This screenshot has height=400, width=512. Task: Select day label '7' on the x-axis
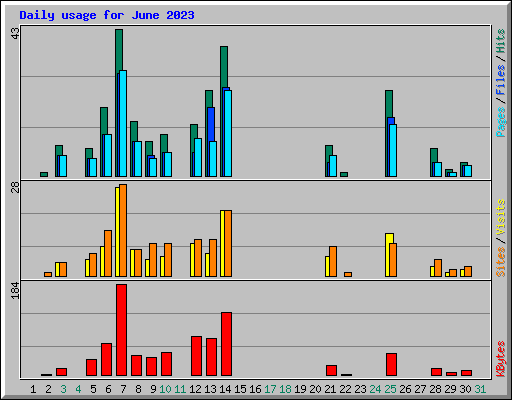pyautogui.click(x=123, y=389)
